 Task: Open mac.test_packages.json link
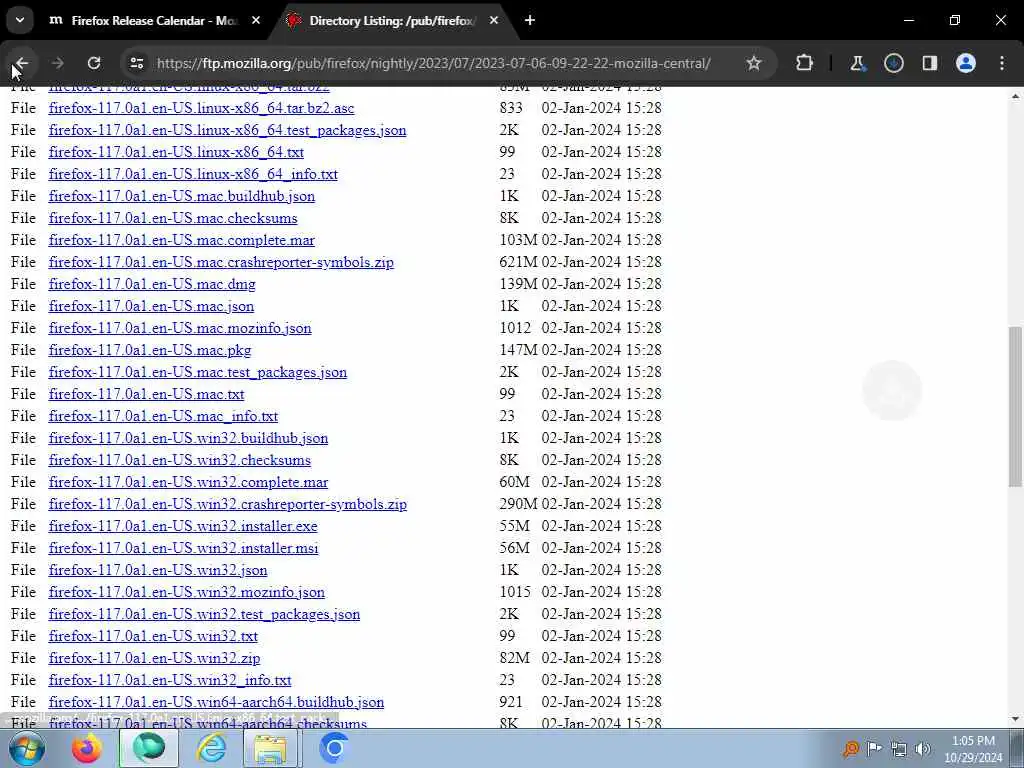(x=198, y=372)
